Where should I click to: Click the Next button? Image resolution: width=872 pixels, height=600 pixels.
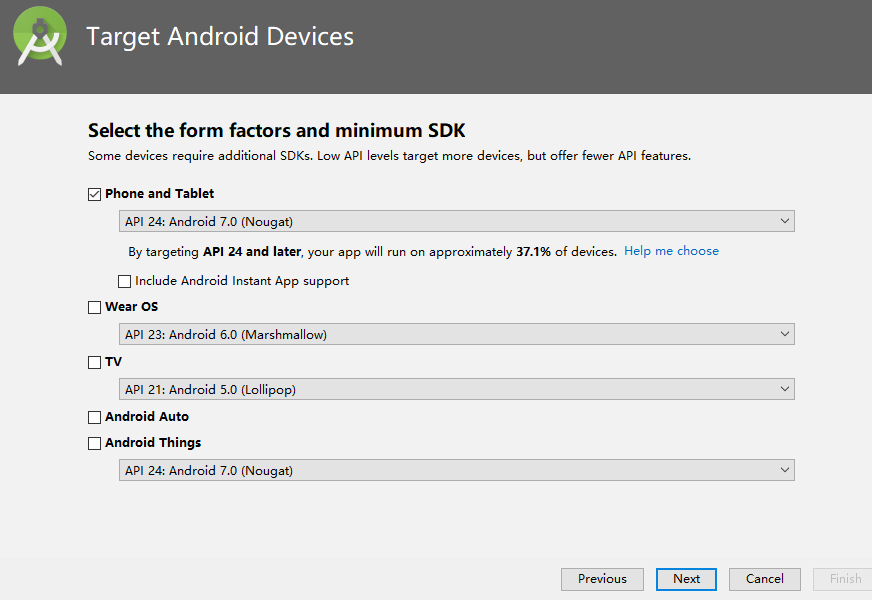pos(686,579)
